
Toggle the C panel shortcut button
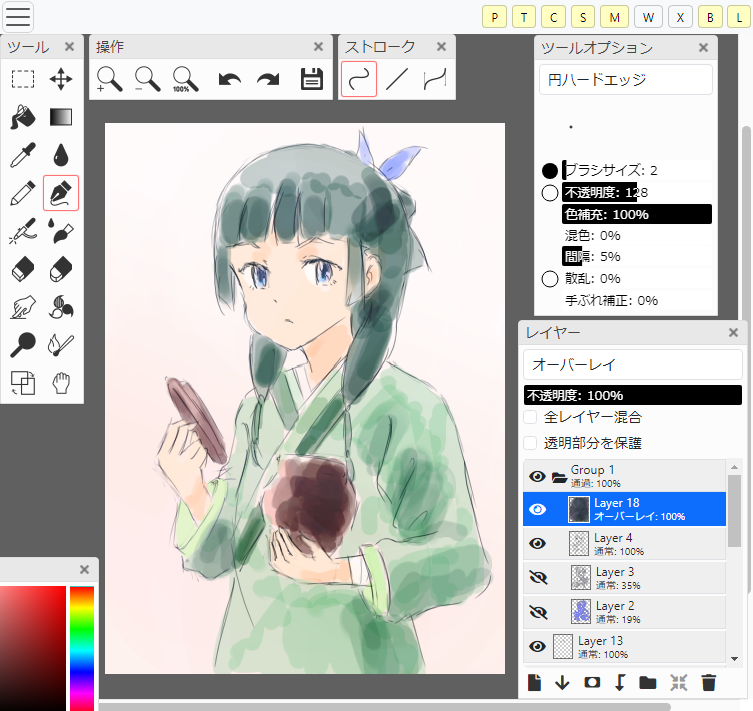click(x=553, y=18)
